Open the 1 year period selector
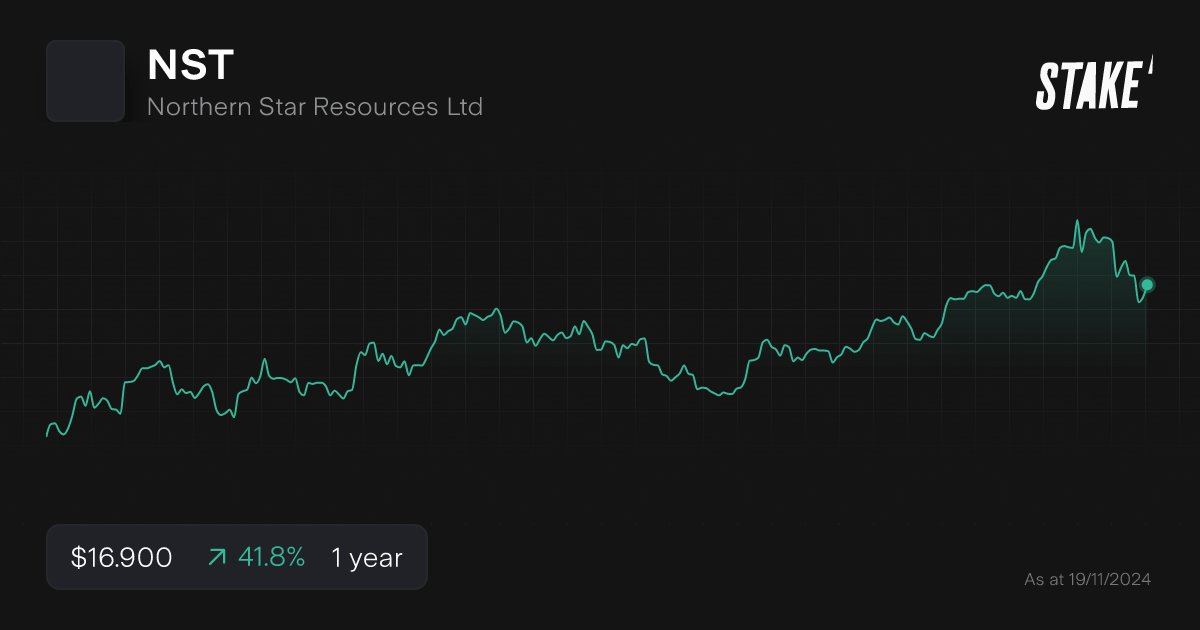This screenshot has width=1200, height=630. [366, 557]
